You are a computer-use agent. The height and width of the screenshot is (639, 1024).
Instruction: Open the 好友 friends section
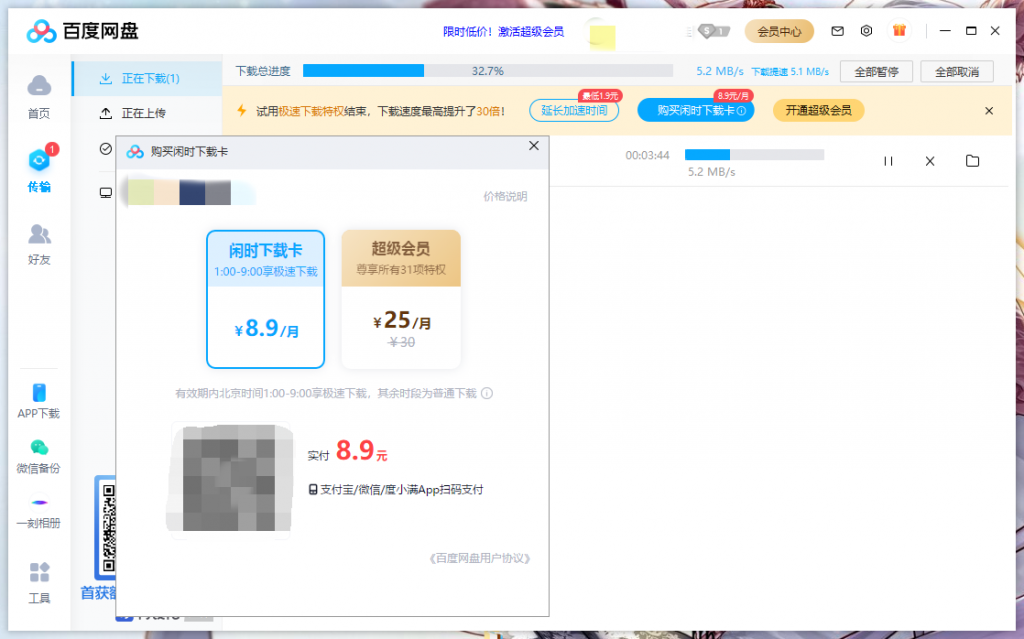39,244
